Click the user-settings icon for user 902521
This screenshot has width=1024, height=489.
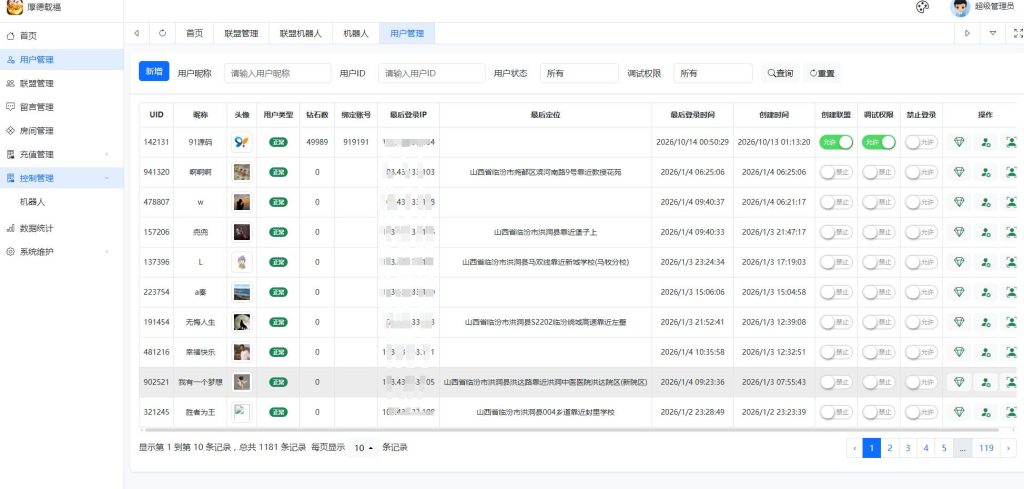coord(985,382)
